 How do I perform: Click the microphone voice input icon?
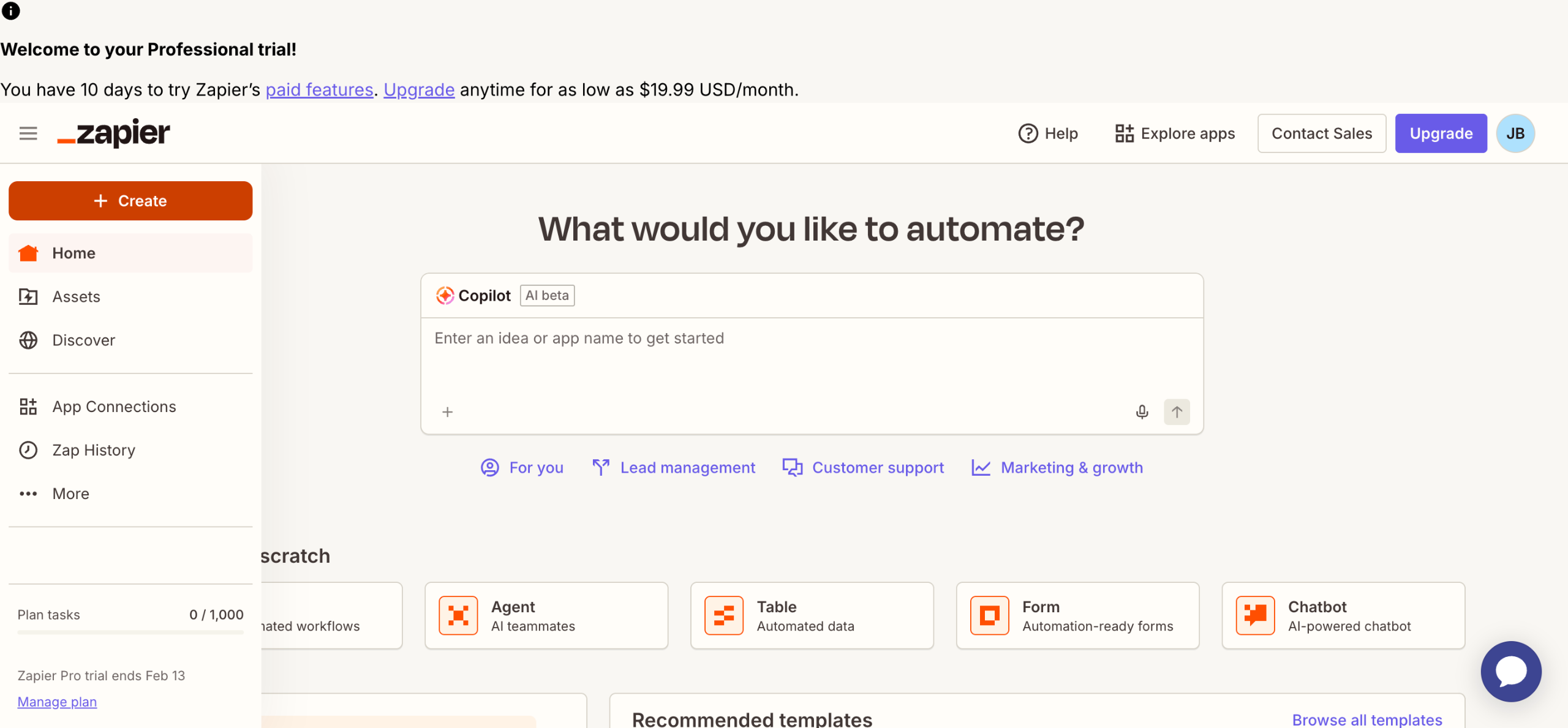1142,412
